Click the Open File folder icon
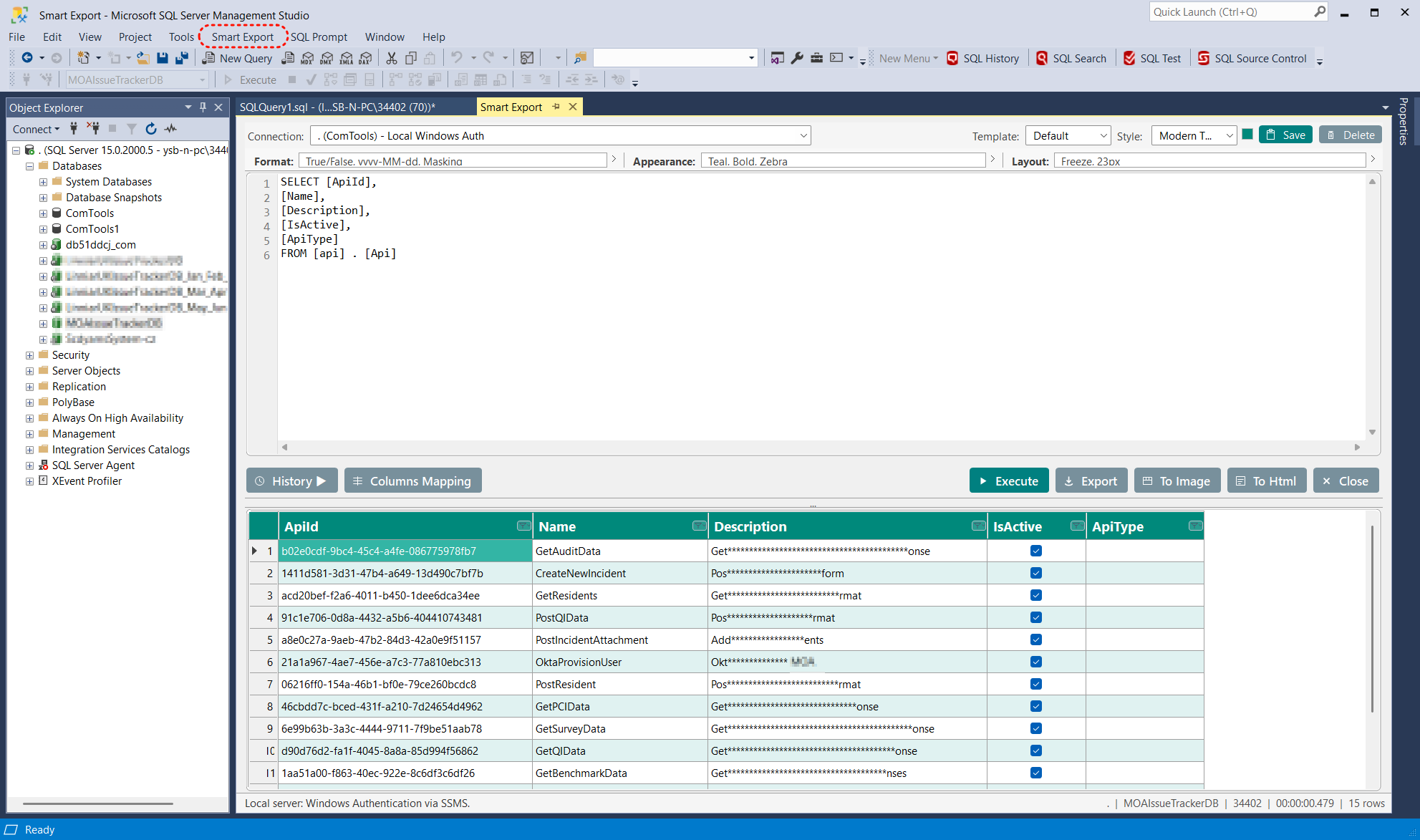The width and height of the screenshot is (1420, 840). tap(143, 58)
